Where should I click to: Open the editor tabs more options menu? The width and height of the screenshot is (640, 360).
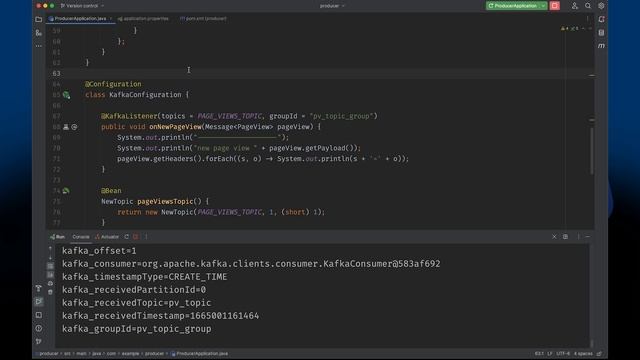(588, 19)
